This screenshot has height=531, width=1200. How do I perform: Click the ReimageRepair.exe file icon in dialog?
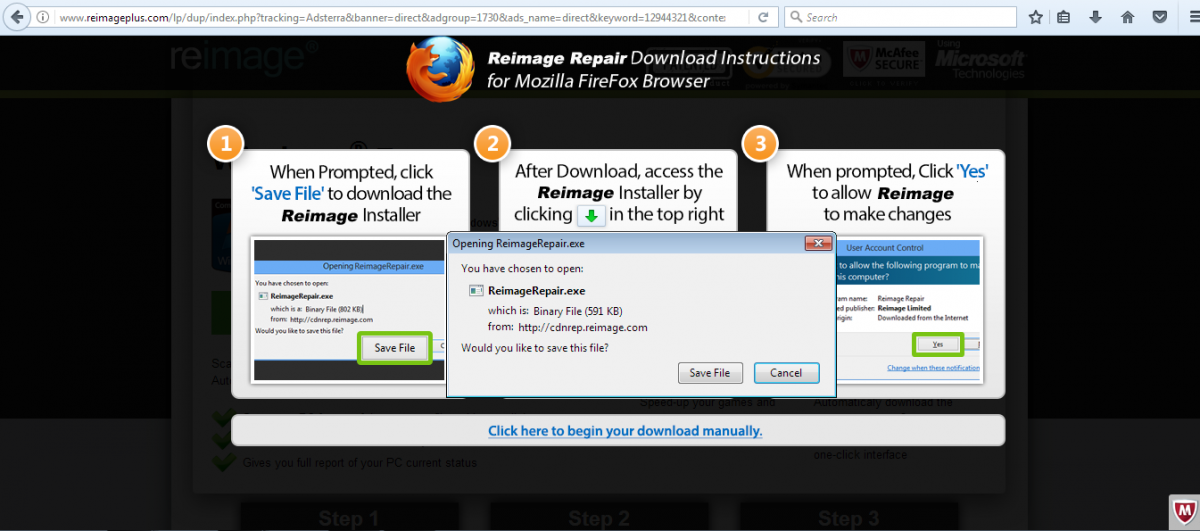475,291
